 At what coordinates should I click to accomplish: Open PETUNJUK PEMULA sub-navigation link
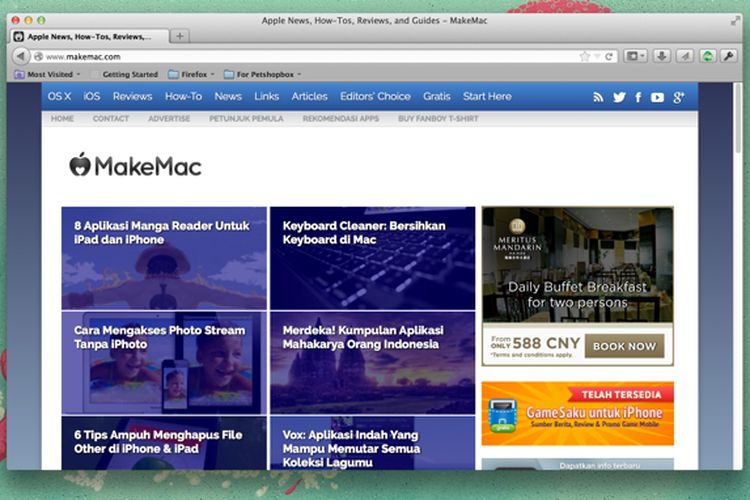[x=246, y=119]
